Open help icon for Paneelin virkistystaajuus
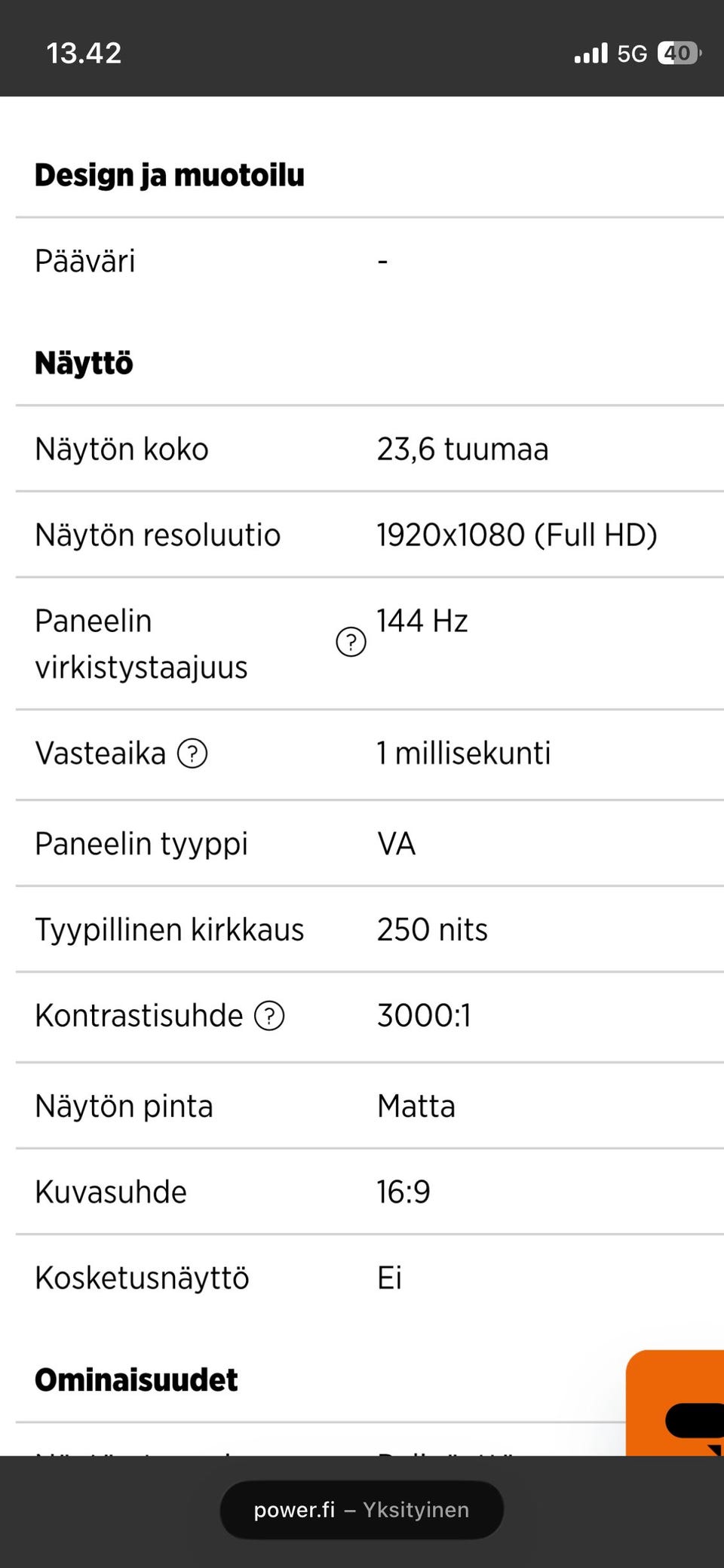Image resolution: width=724 pixels, height=1568 pixels. [x=351, y=643]
